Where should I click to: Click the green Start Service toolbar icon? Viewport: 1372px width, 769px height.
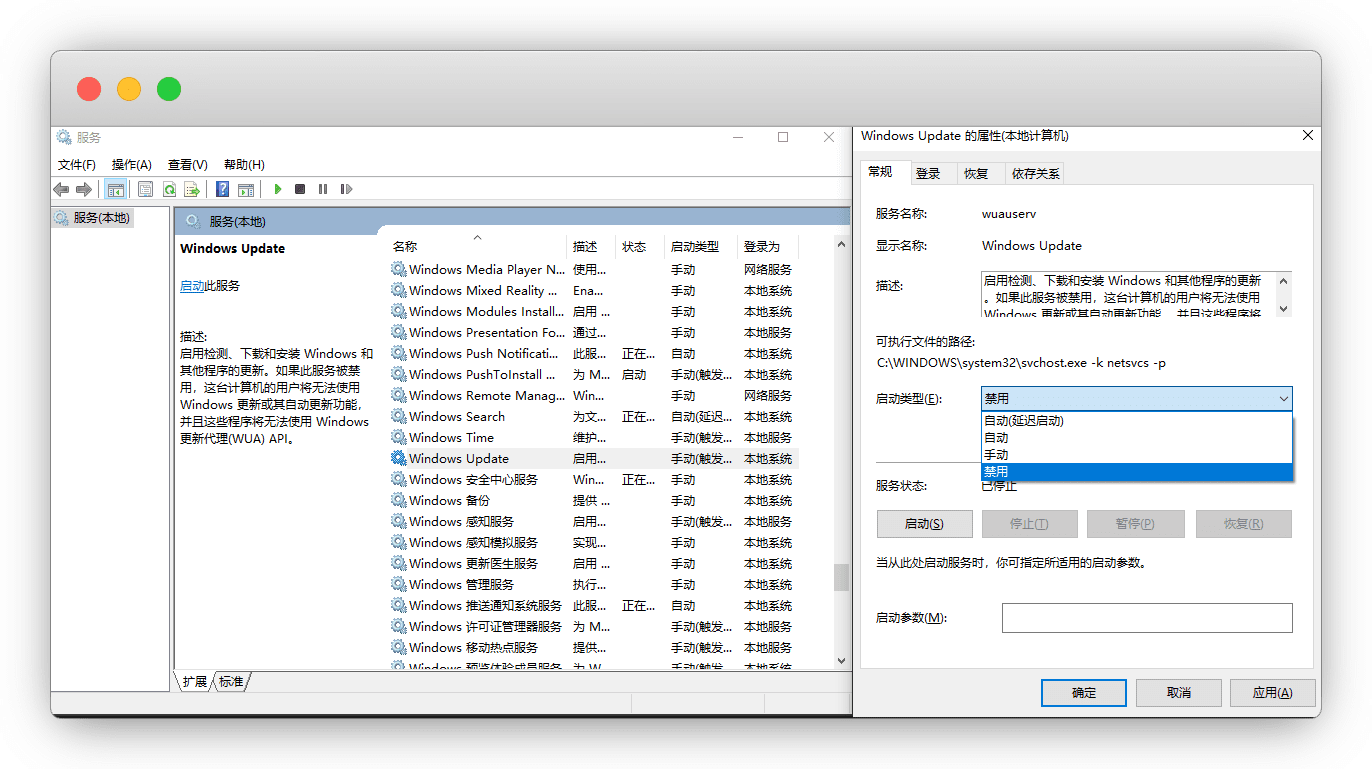pos(278,189)
